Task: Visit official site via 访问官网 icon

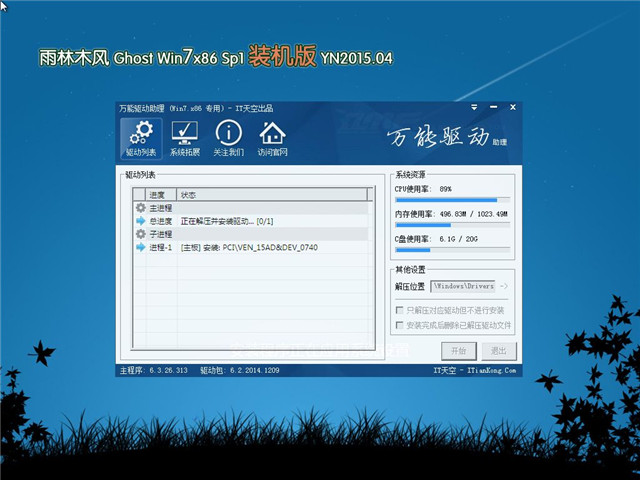Action: click(273, 139)
